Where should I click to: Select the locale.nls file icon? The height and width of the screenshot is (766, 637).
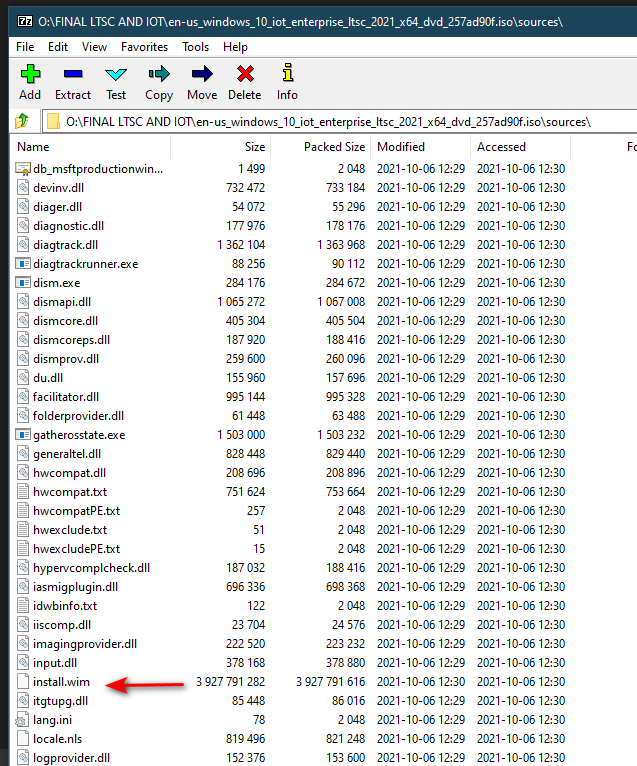23,739
